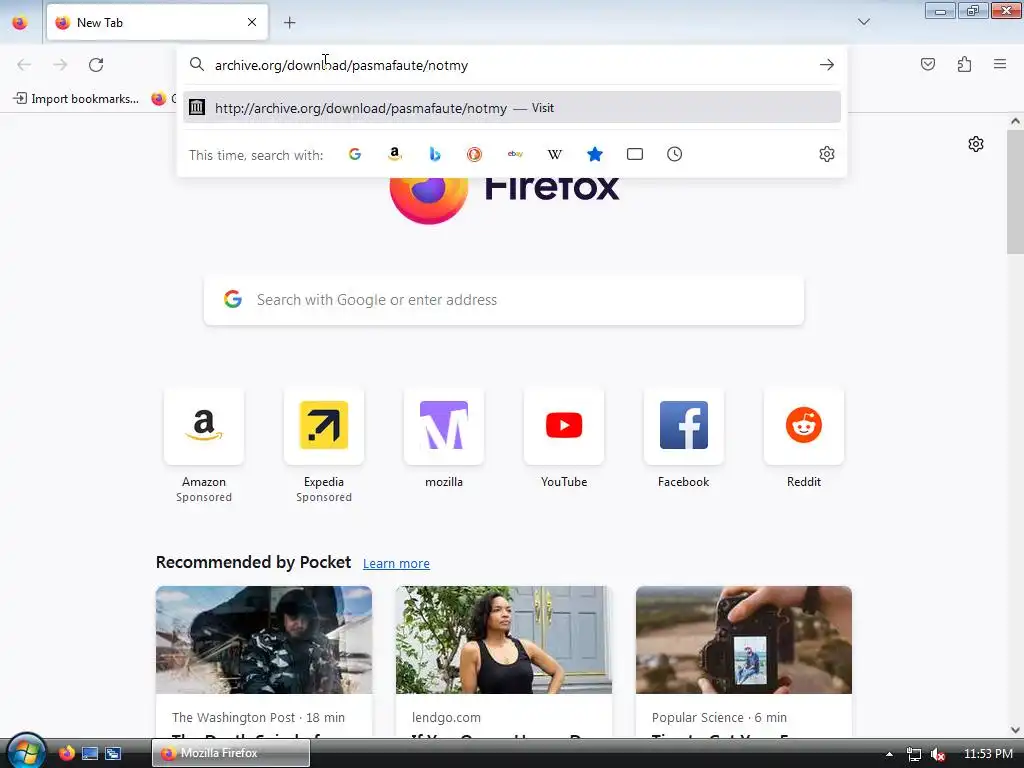Open a new tab with plus button
The image size is (1024, 768).
(x=289, y=23)
